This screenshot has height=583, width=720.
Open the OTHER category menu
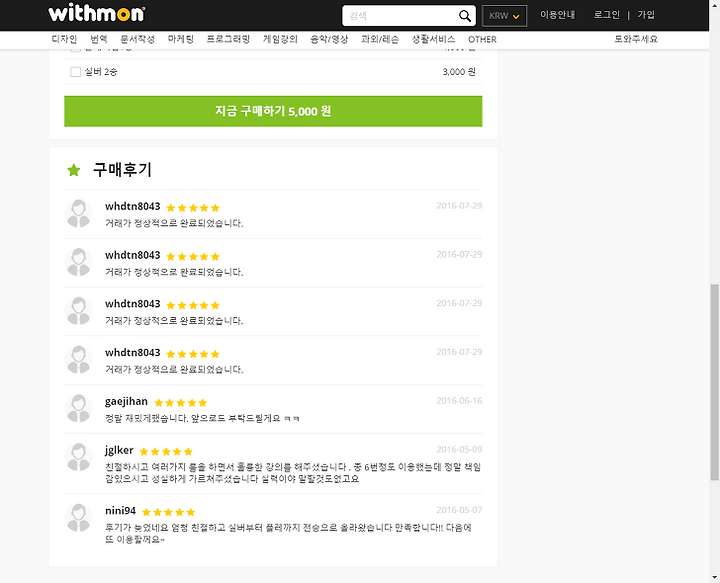[x=482, y=39]
